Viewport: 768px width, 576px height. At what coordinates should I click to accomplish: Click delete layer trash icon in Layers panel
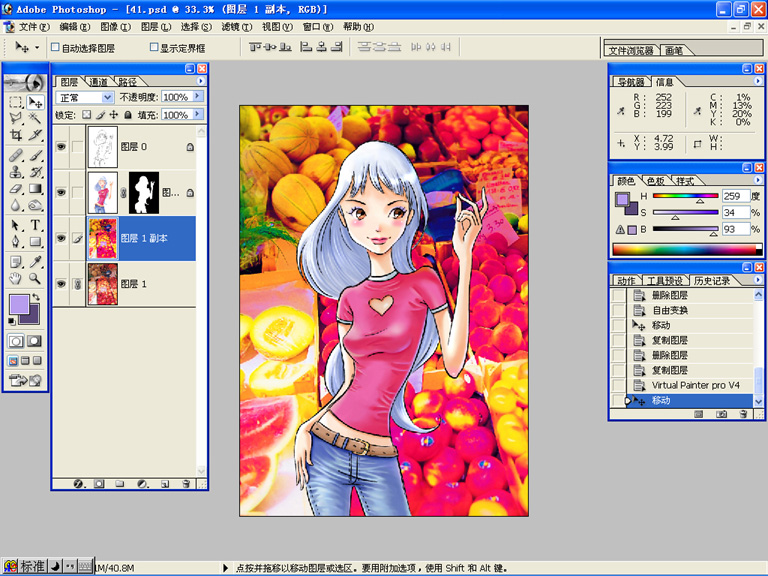(x=186, y=483)
